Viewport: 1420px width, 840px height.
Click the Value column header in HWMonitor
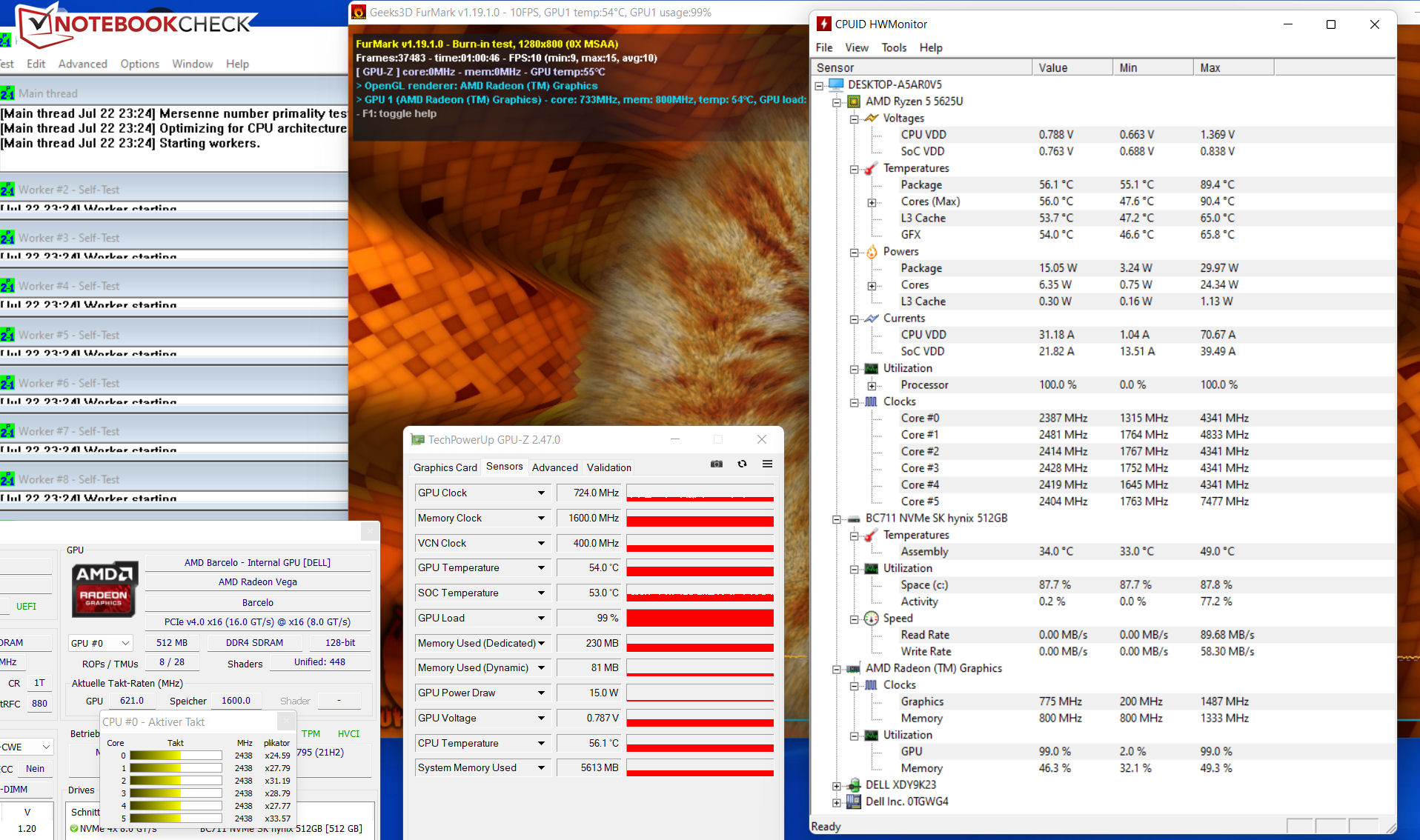pos(1072,67)
